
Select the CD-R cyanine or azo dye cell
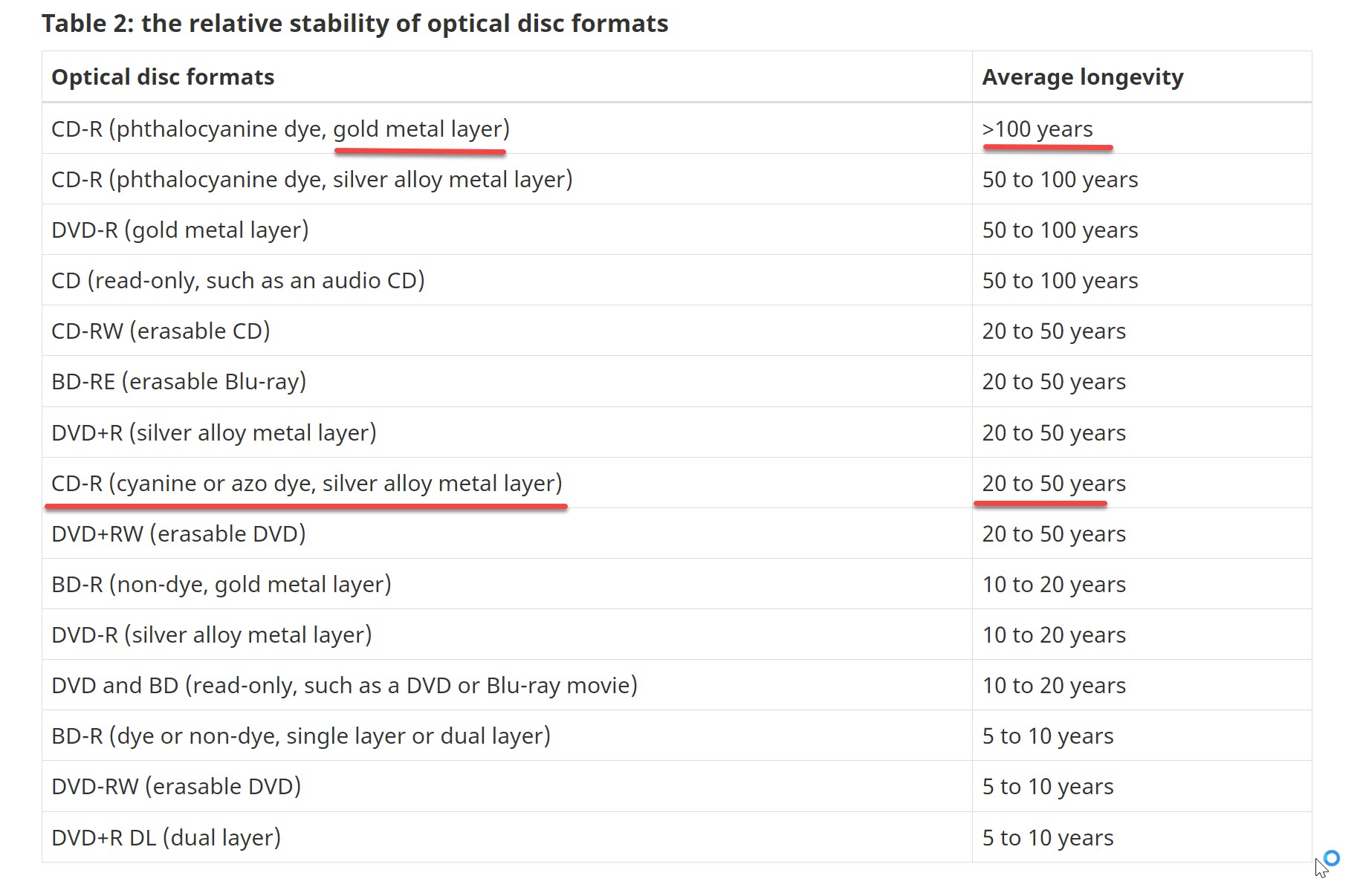click(306, 484)
